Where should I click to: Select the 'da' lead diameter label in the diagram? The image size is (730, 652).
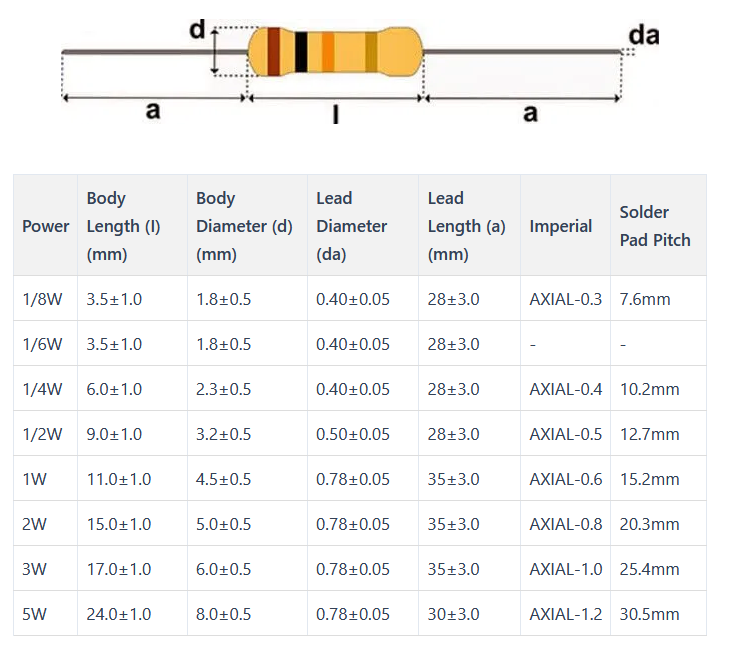tap(643, 36)
